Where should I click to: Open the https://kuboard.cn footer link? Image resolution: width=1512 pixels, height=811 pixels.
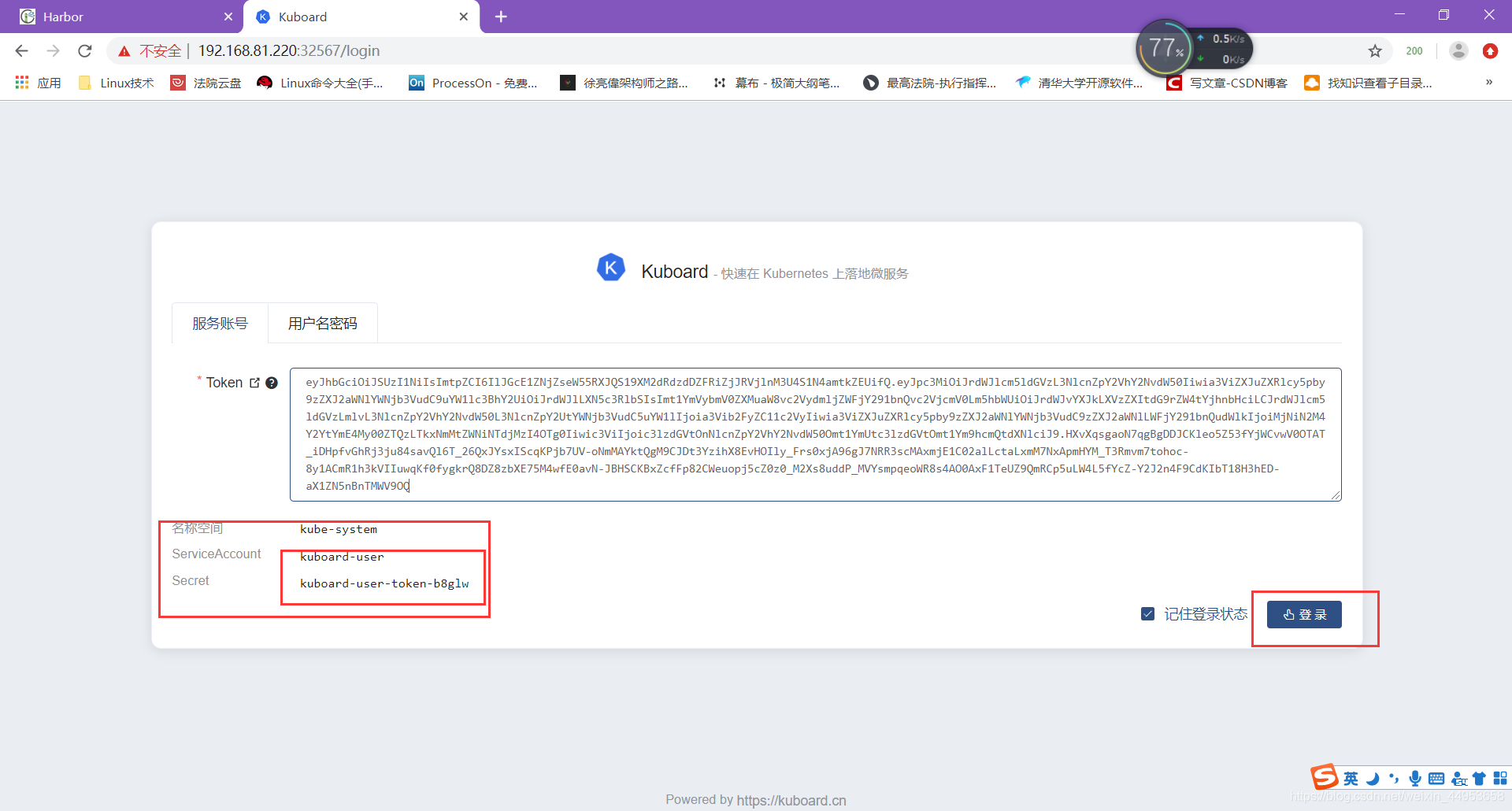pos(791,800)
